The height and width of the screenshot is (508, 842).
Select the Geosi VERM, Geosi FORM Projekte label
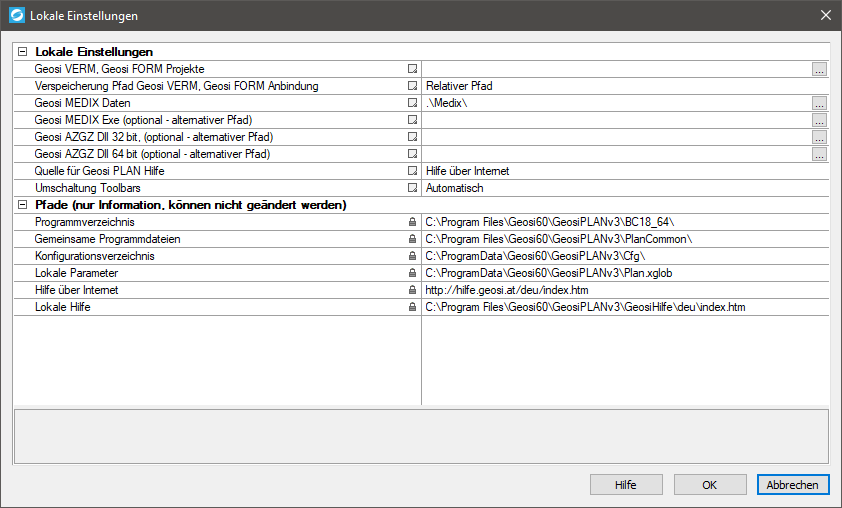[x=120, y=69]
